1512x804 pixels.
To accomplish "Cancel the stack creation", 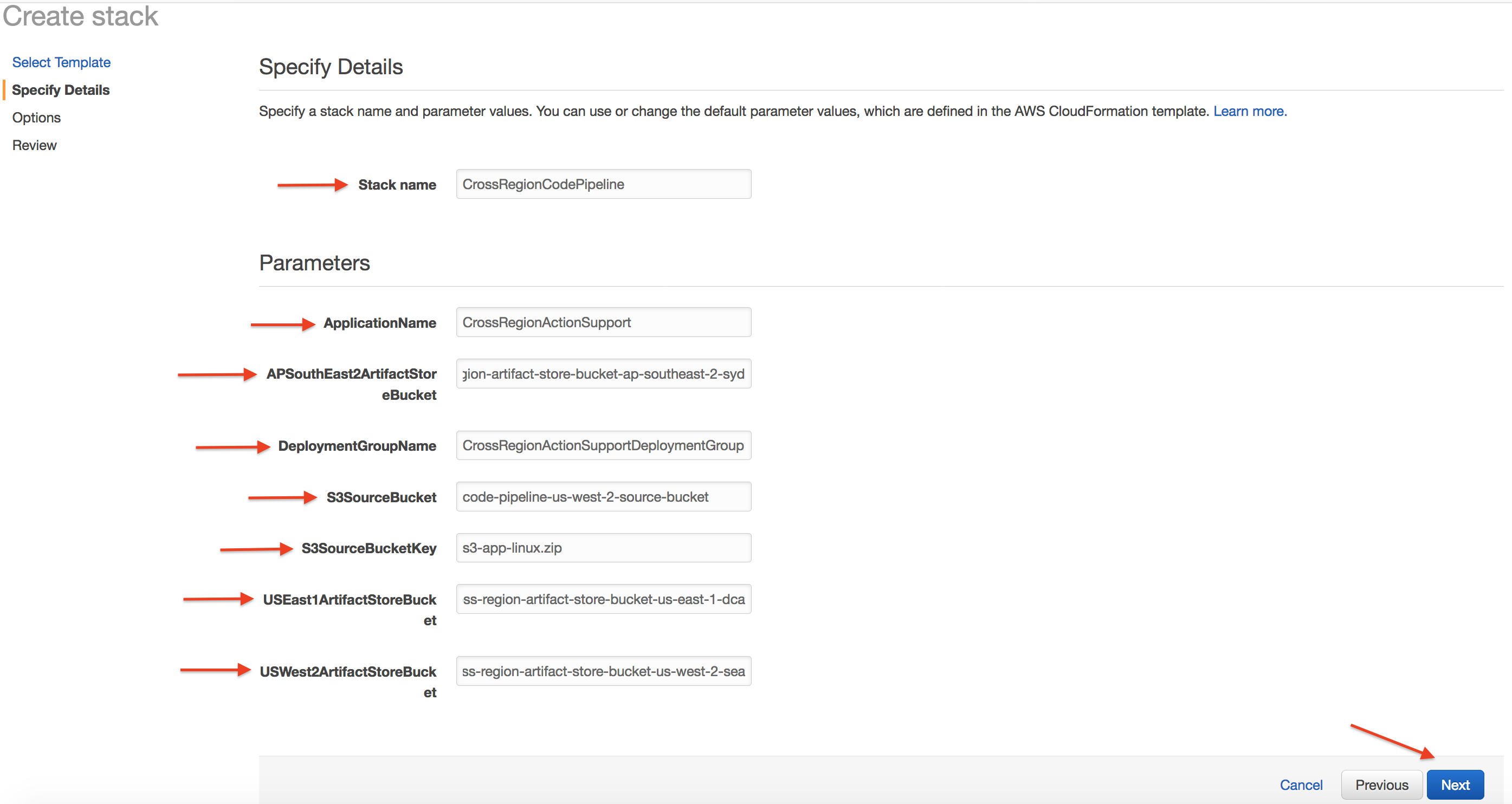I will pos(1301,784).
